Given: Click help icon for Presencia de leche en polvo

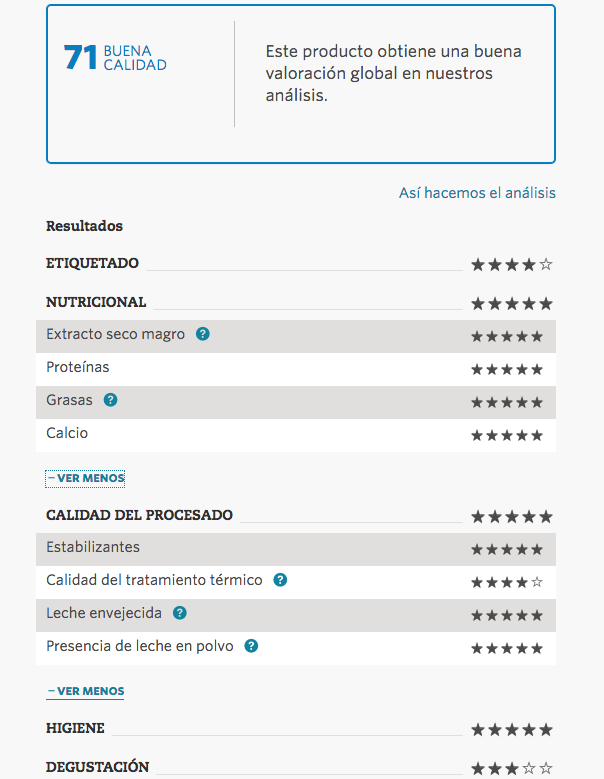Looking at the screenshot, I should (x=251, y=646).
